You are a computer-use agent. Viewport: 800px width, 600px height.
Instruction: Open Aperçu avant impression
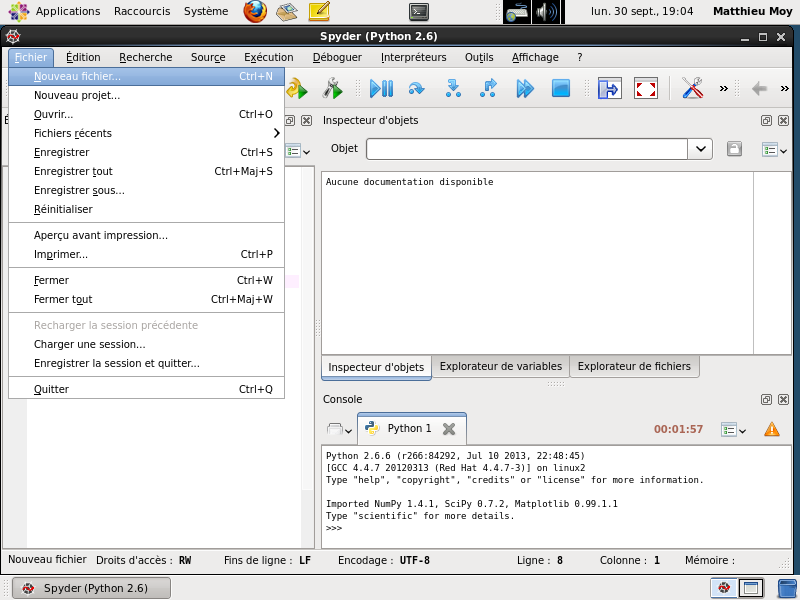[x=146, y=235]
